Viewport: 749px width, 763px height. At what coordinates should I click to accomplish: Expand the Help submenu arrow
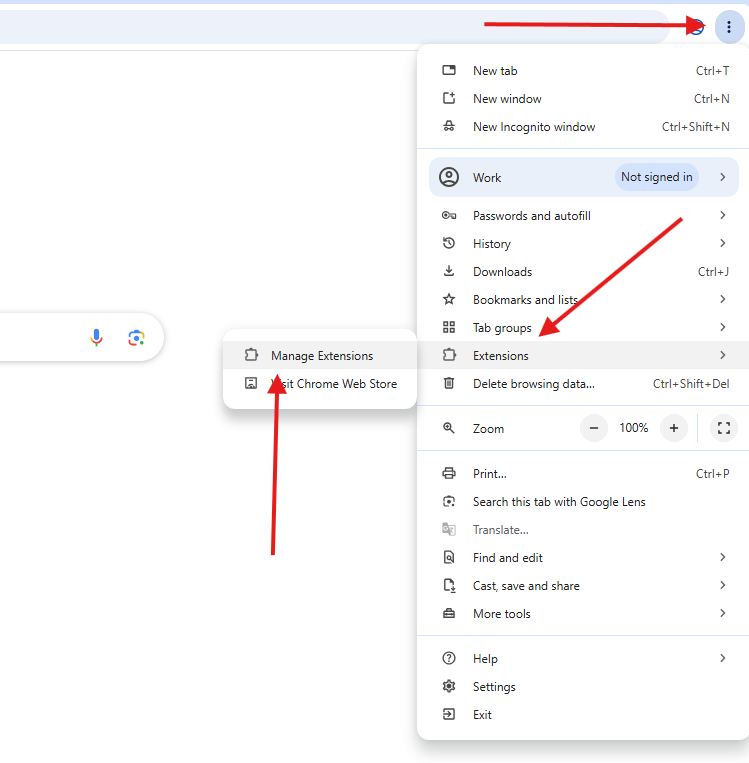723,658
